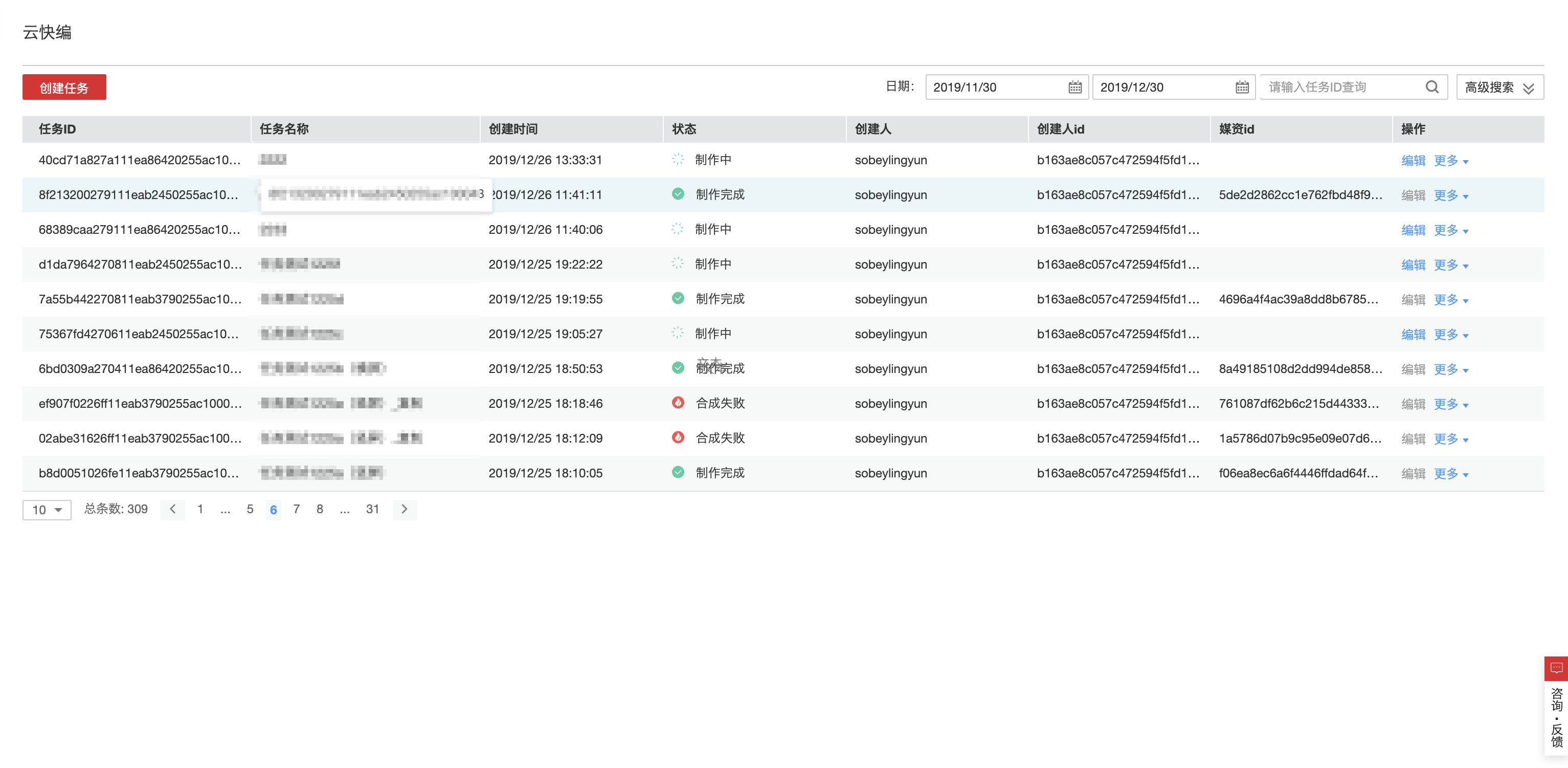Open the page size dropdown showing 10
Viewport: 1568px width, 768px height.
(x=47, y=510)
